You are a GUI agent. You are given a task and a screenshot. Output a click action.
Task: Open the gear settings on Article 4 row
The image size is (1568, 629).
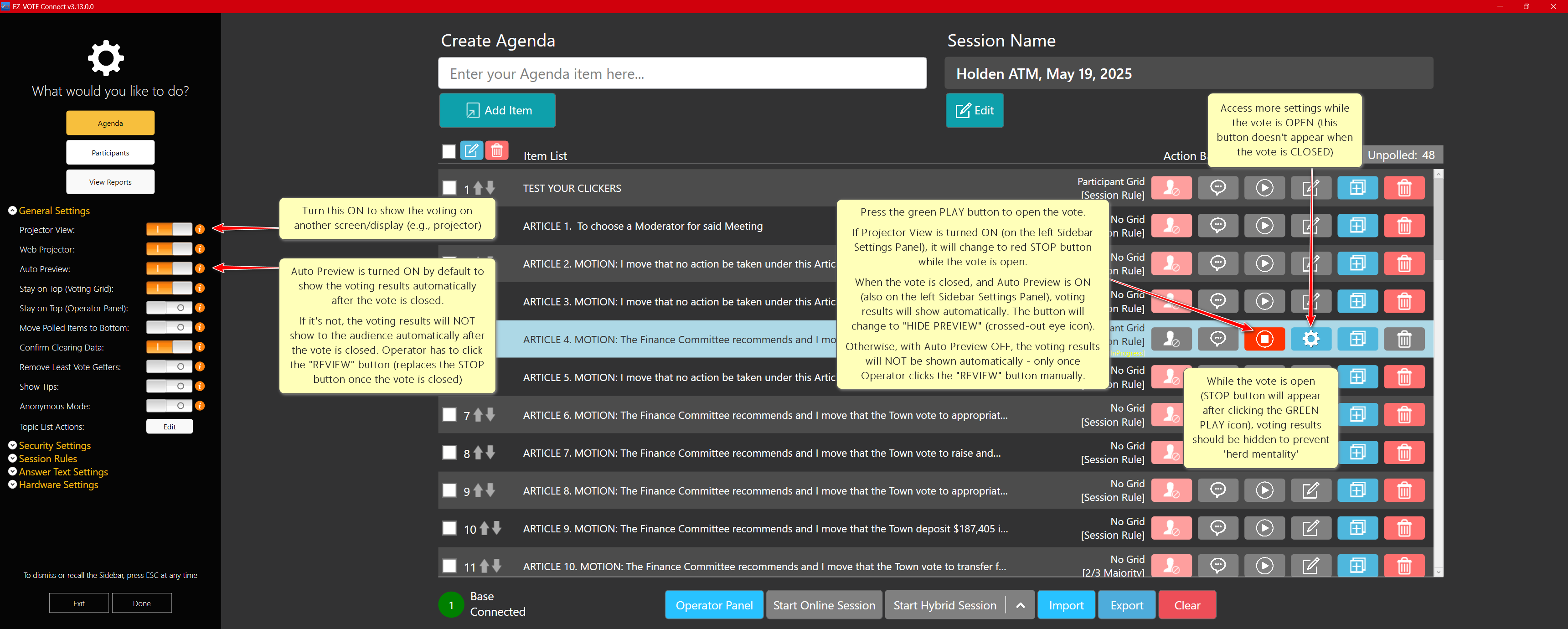(x=1310, y=339)
